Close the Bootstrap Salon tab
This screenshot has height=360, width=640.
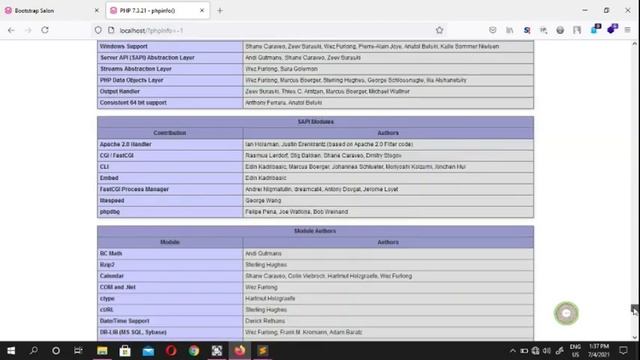(97, 11)
